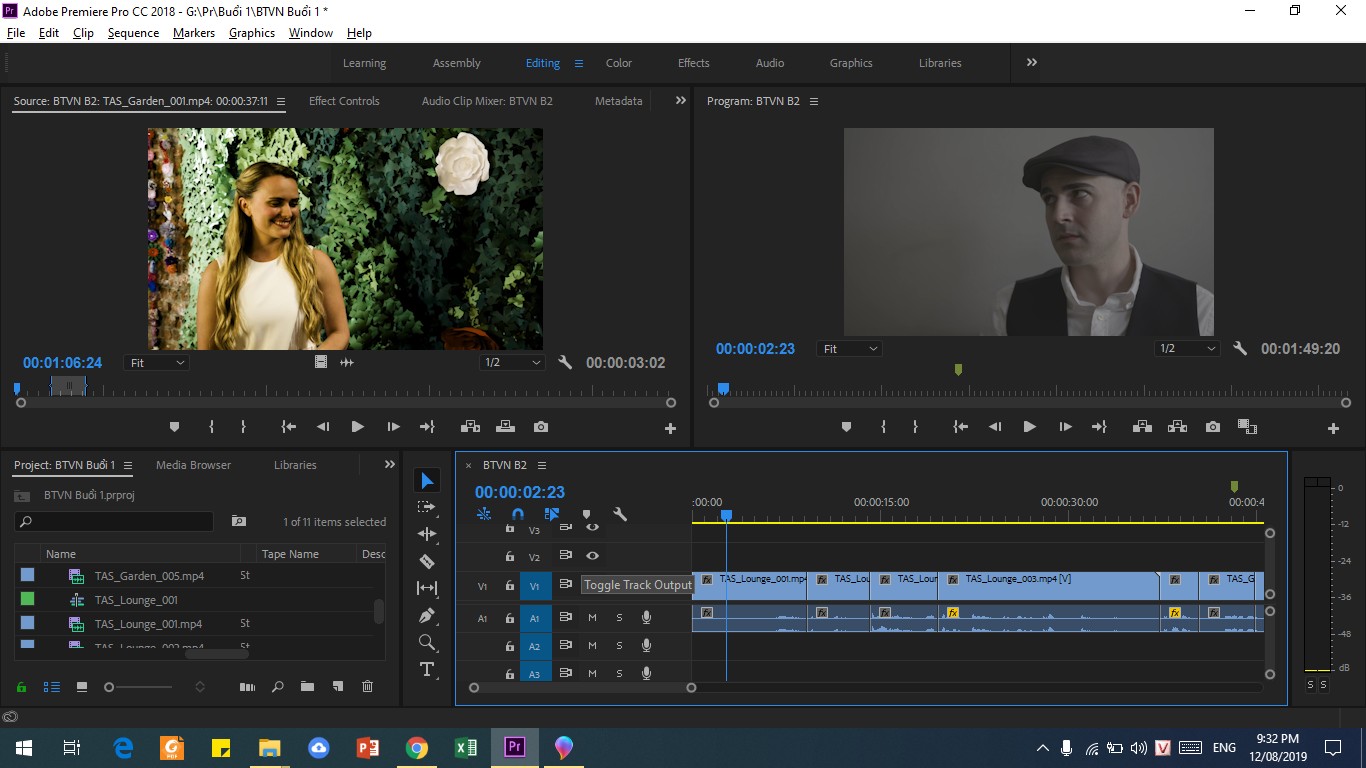1366x768 pixels.
Task: Mute audio track A1
Action: pos(592,618)
